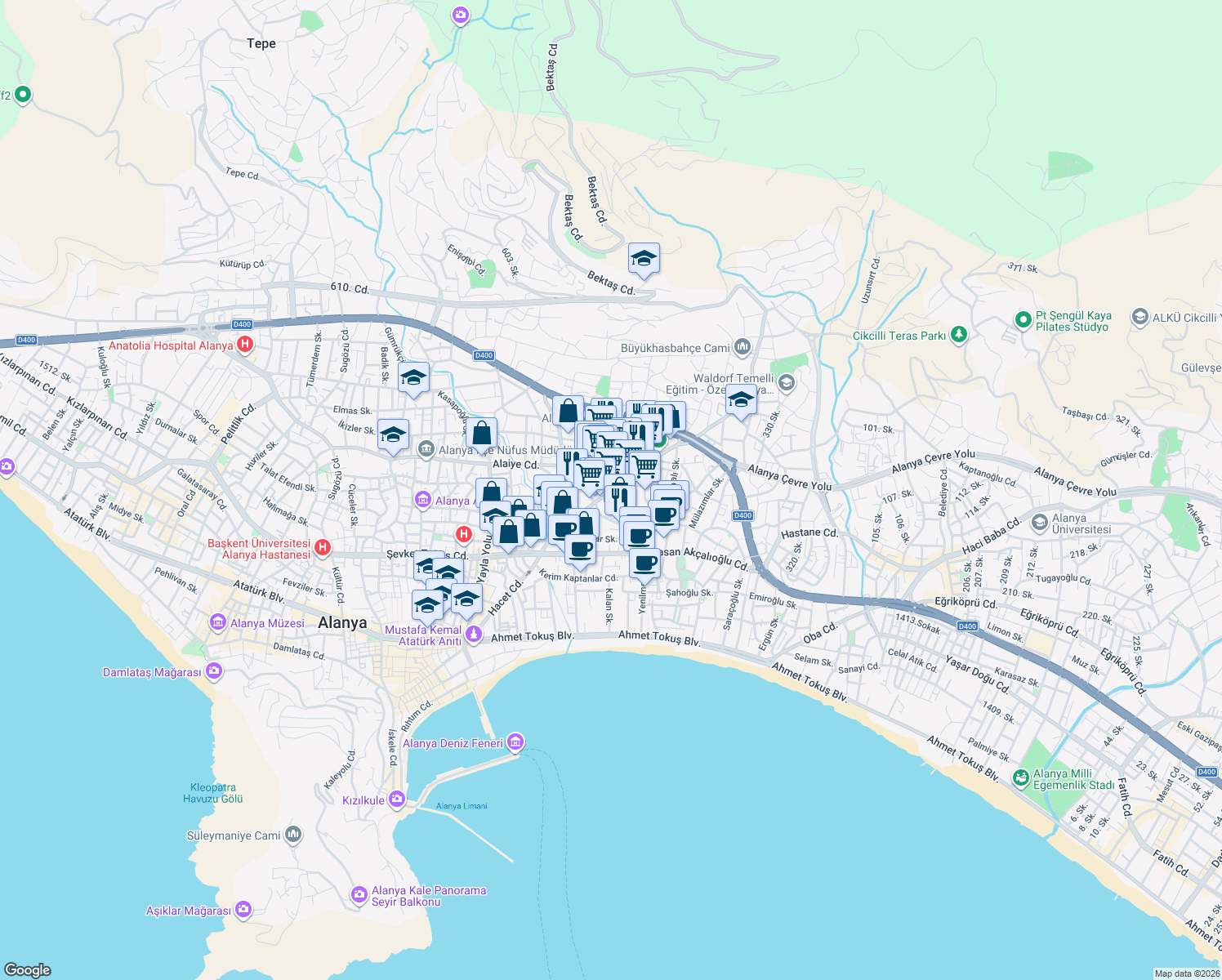Open the Alanya Deniz Feneri lighthouse marker
This screenshot has width=1222, height=980.
(x=515, y=742)
